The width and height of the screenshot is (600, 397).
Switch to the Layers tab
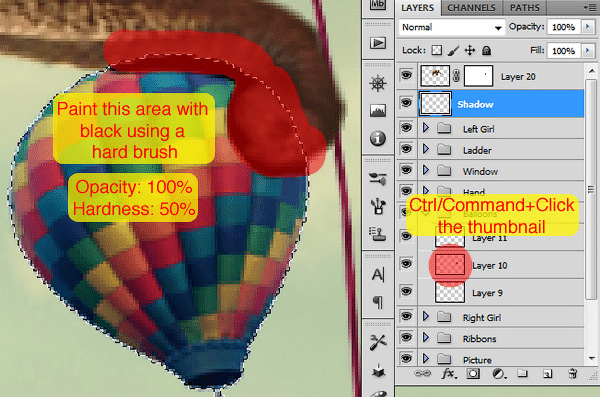417,8
